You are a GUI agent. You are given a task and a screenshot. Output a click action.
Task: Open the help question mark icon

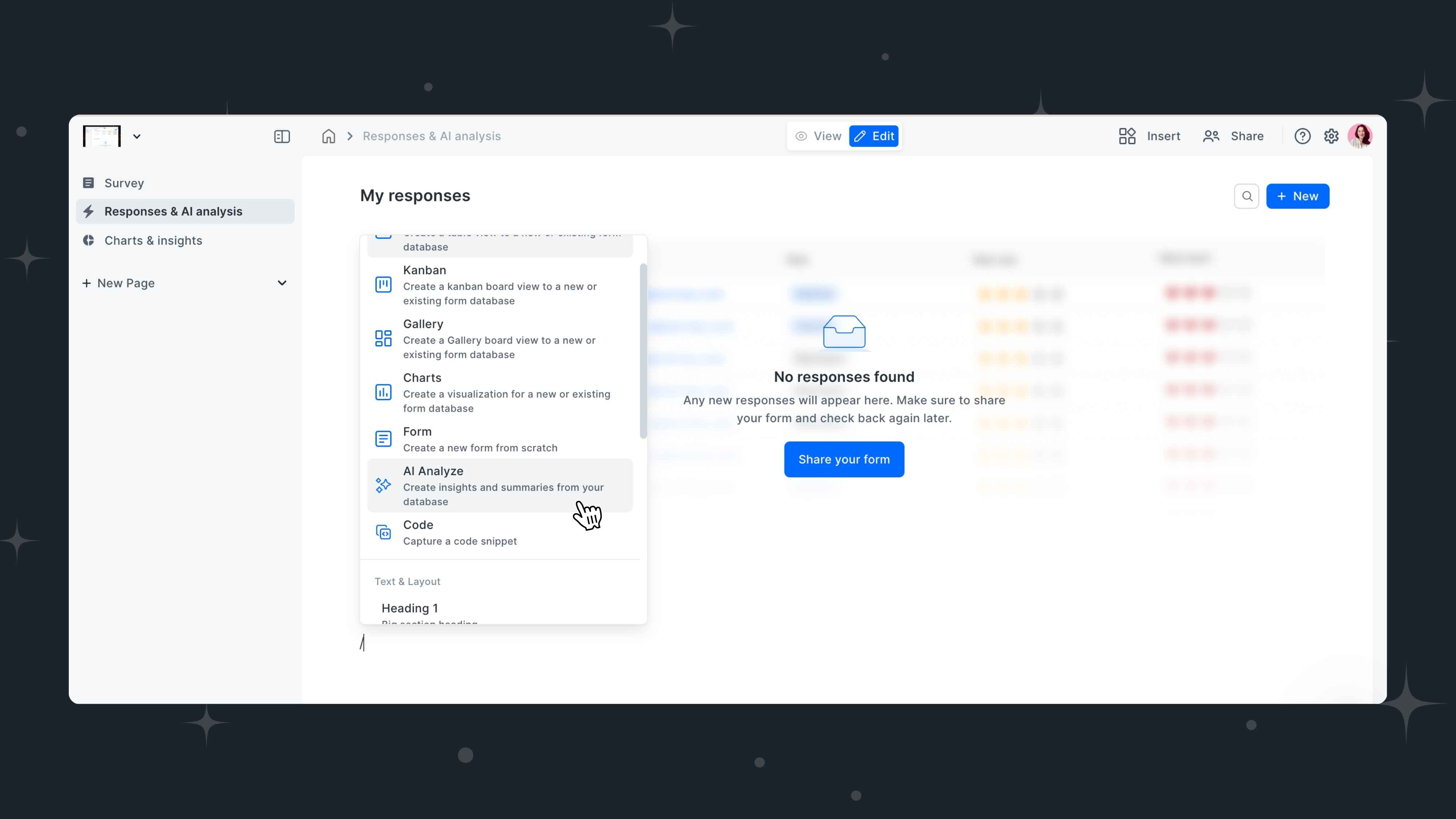(x=1302, y=136)
